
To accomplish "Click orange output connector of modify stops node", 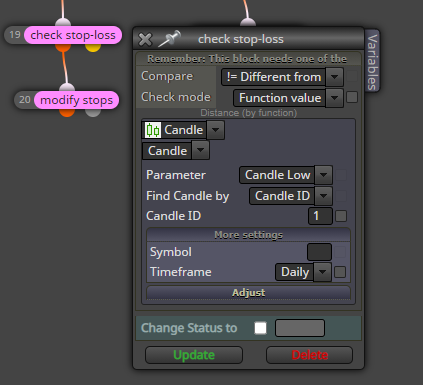I will point(67,112).
